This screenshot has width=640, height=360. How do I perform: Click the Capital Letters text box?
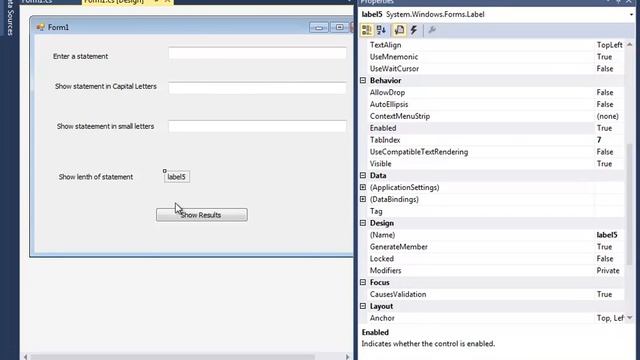pos(257,88)
